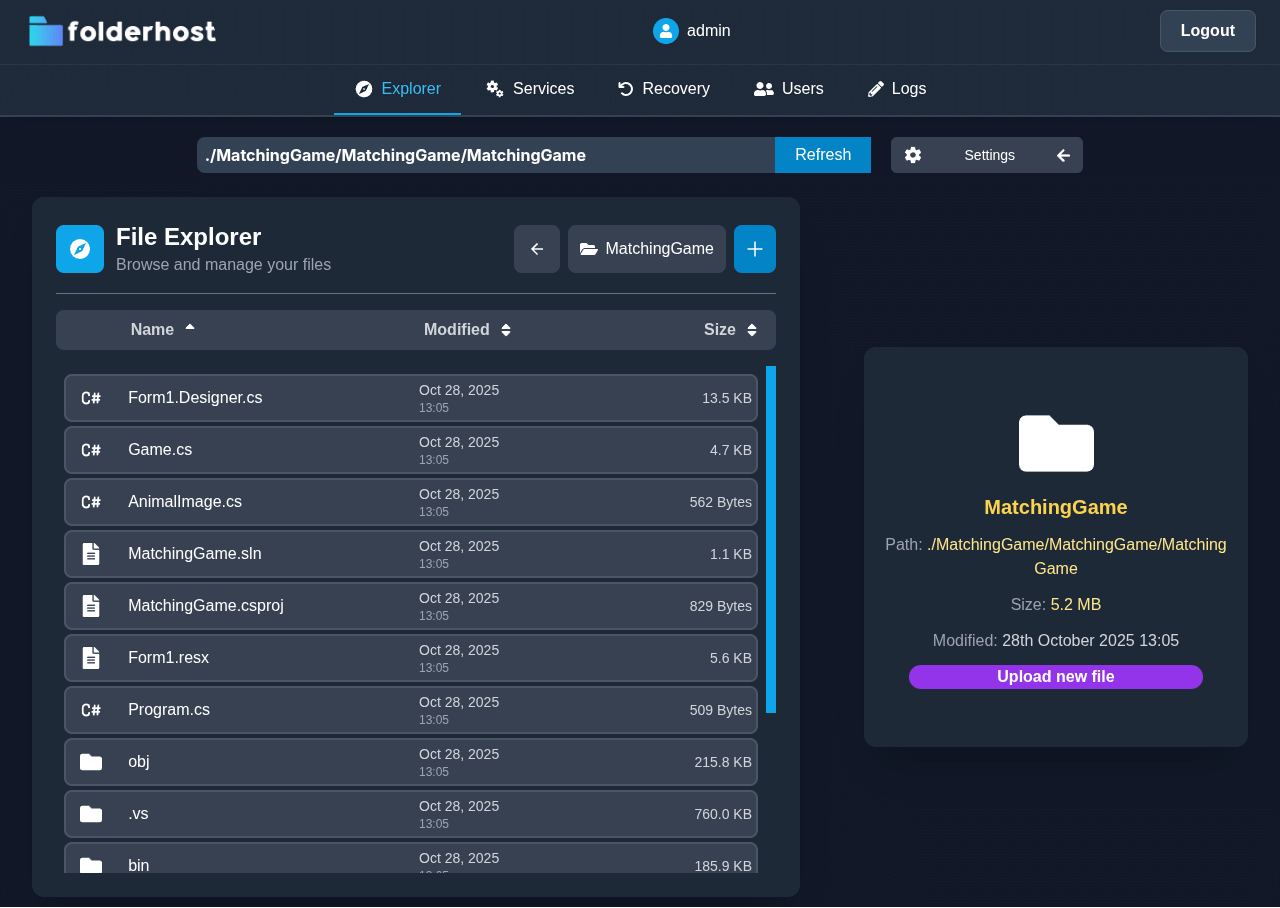Screen dimensions: 1280x908
Task: Click Upload new file button
Action: (x=1055, y=677)
